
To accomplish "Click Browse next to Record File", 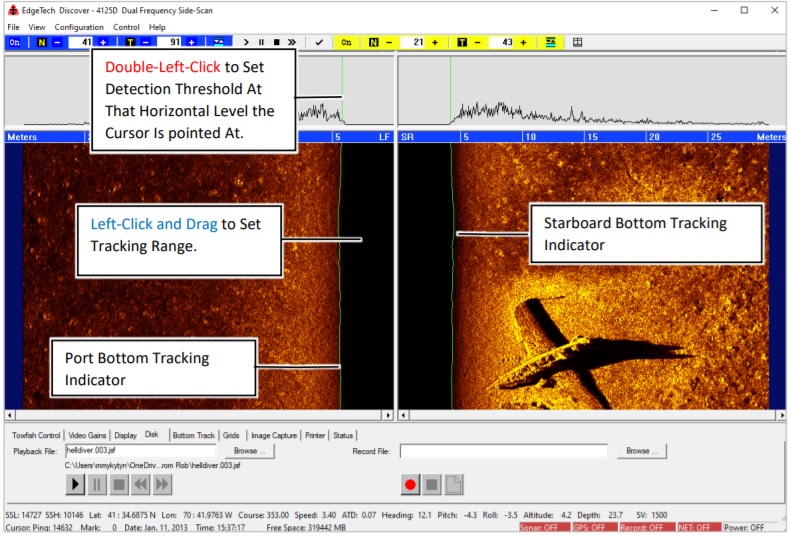I will (642, 451).
